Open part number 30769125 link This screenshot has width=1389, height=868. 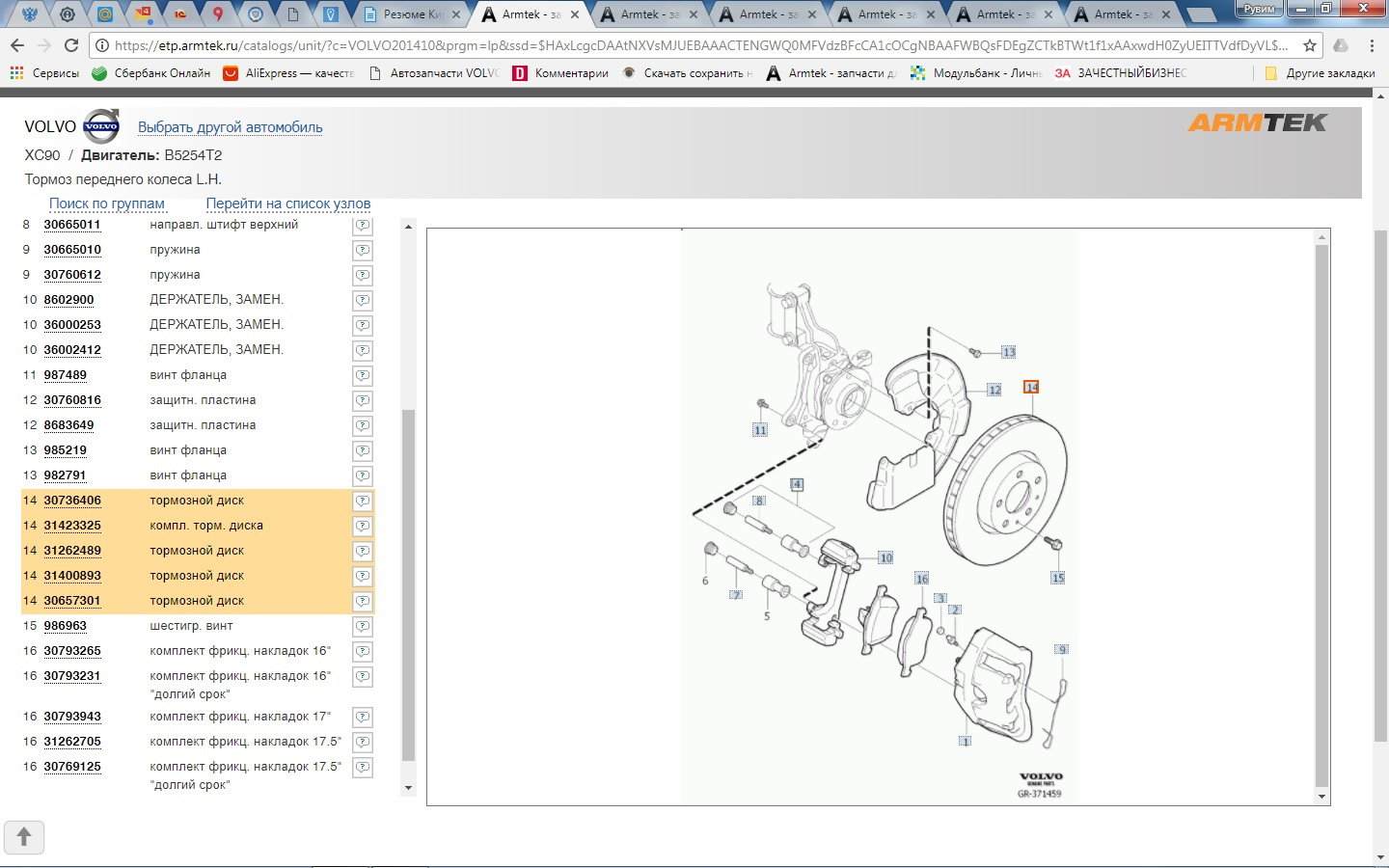pyautogui.click(x=72, y=767)
